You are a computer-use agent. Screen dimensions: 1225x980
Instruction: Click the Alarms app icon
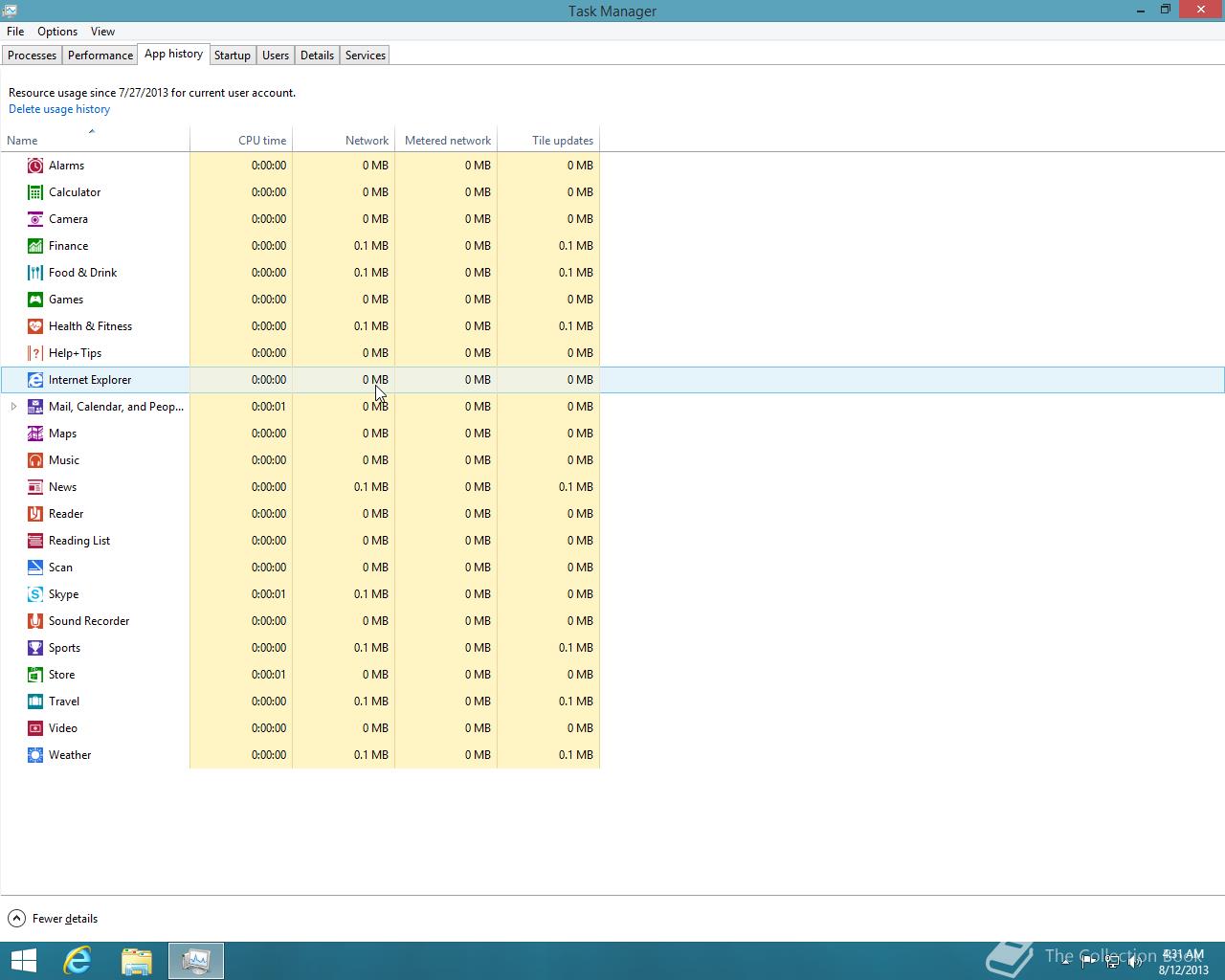point(35,166)
